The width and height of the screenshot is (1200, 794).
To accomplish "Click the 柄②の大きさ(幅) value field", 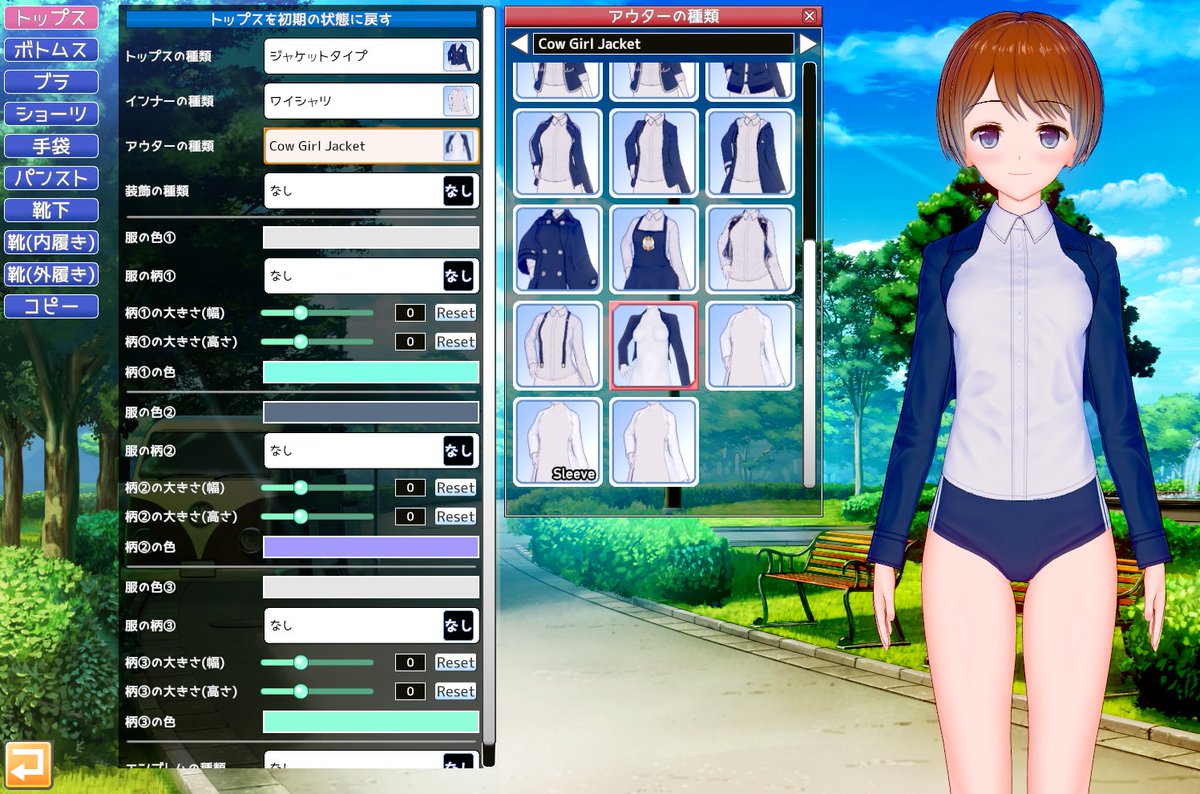I will coord(410,488).
